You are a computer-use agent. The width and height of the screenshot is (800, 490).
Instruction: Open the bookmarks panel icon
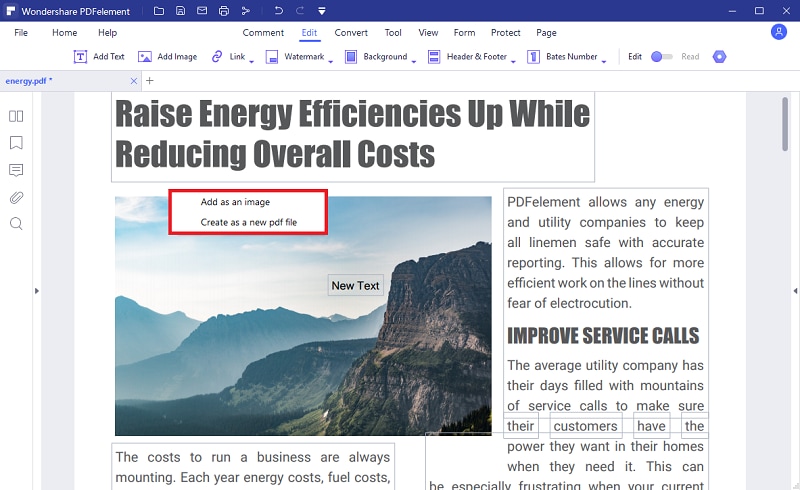point(16,143)
